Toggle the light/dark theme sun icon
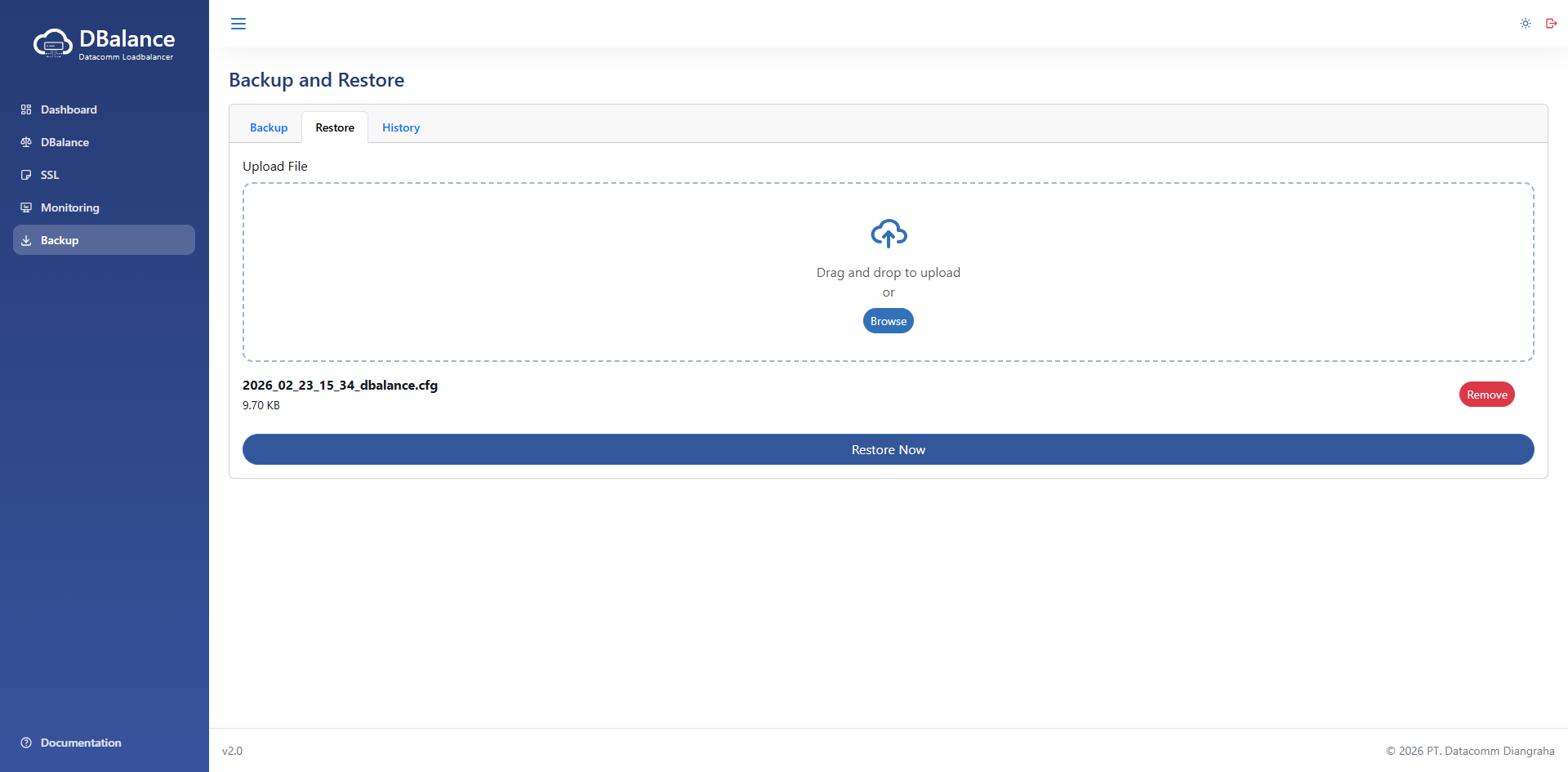 (x=1525, y=24)
